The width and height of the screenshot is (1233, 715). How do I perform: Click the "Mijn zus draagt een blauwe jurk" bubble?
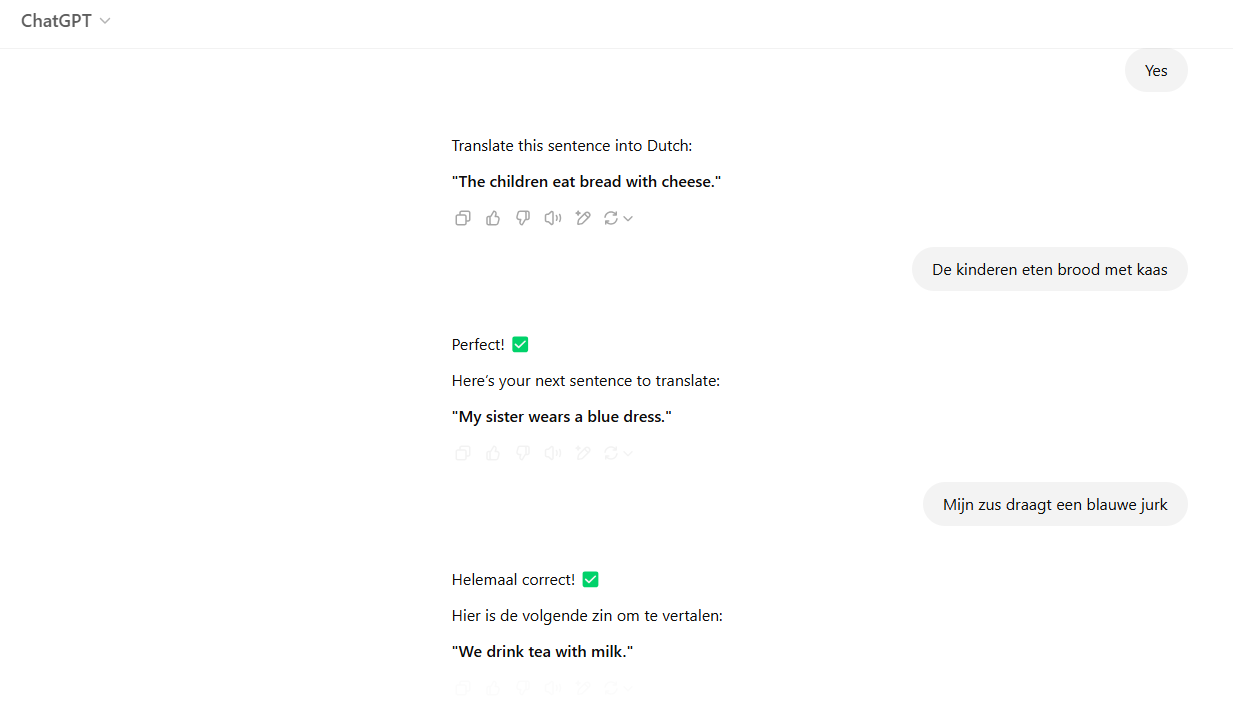[x=1055, y=504]
